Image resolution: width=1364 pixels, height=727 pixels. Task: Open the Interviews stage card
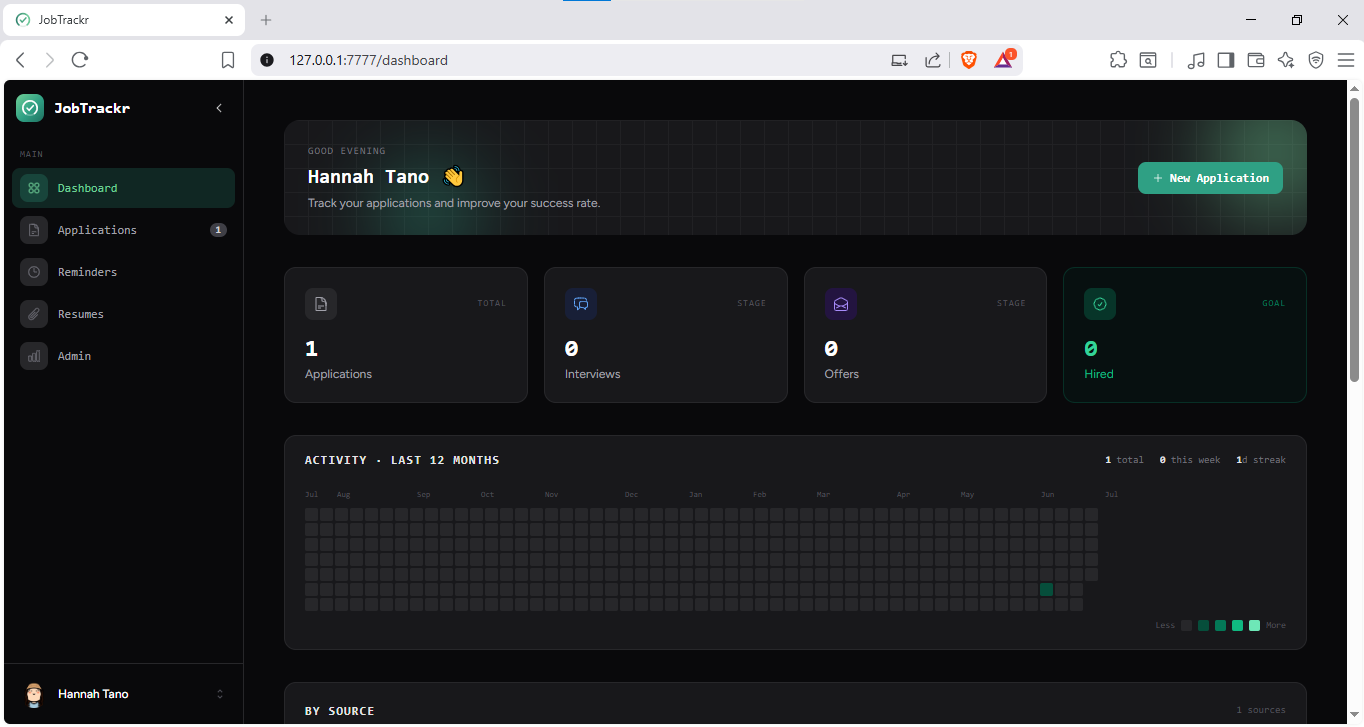pyautogui.click(x=666, y=335)
